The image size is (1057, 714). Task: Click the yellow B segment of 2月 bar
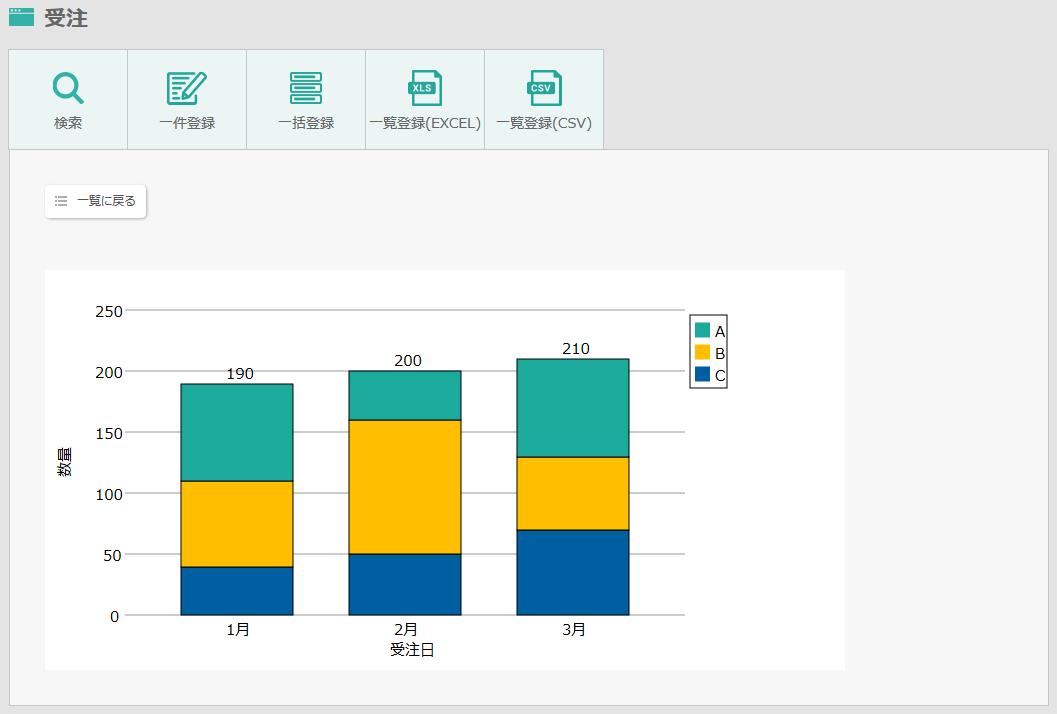tap(405, 487)
